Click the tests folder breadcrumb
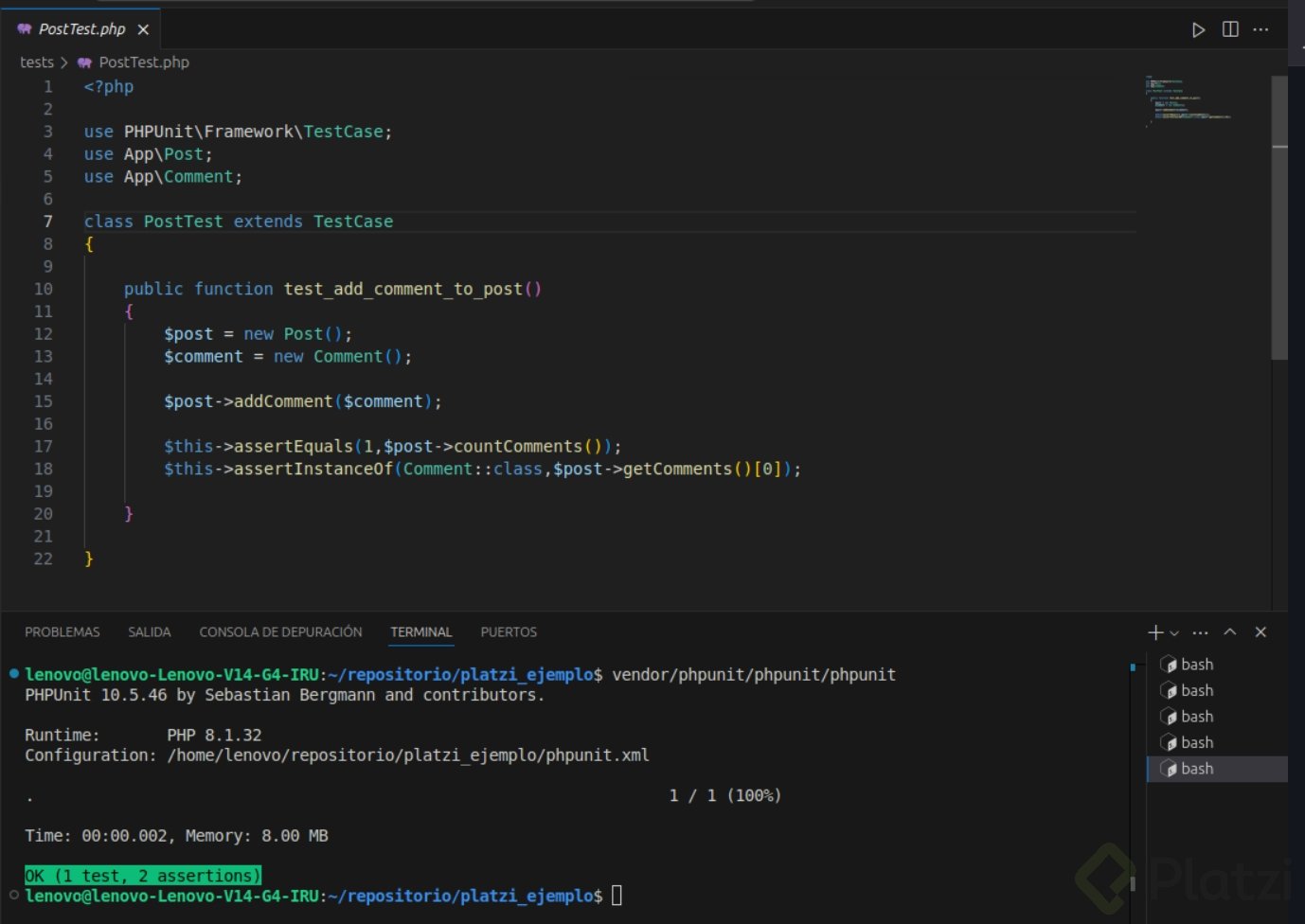The height and width of the screenshot is (924, 1305). pyautogui.click(x=37, y=62)
